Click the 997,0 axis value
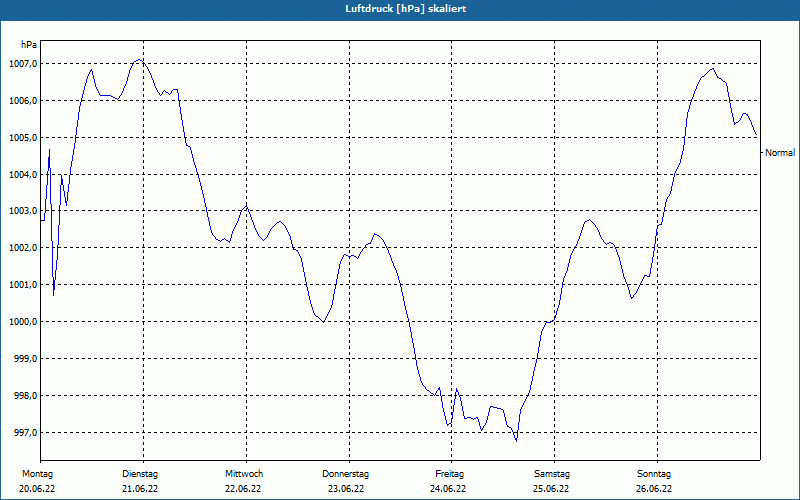800x500 pixels. click(x=25, y=433)
